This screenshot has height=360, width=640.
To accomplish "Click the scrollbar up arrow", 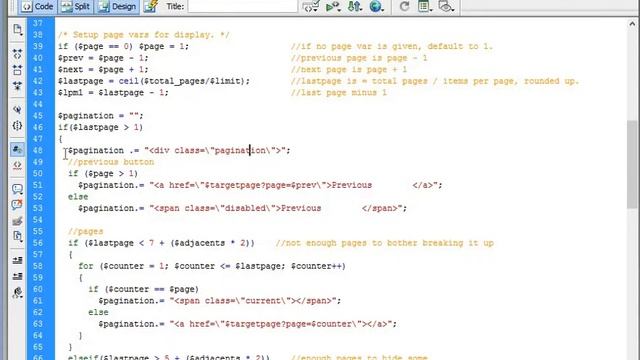I will (x=632, y=24).
